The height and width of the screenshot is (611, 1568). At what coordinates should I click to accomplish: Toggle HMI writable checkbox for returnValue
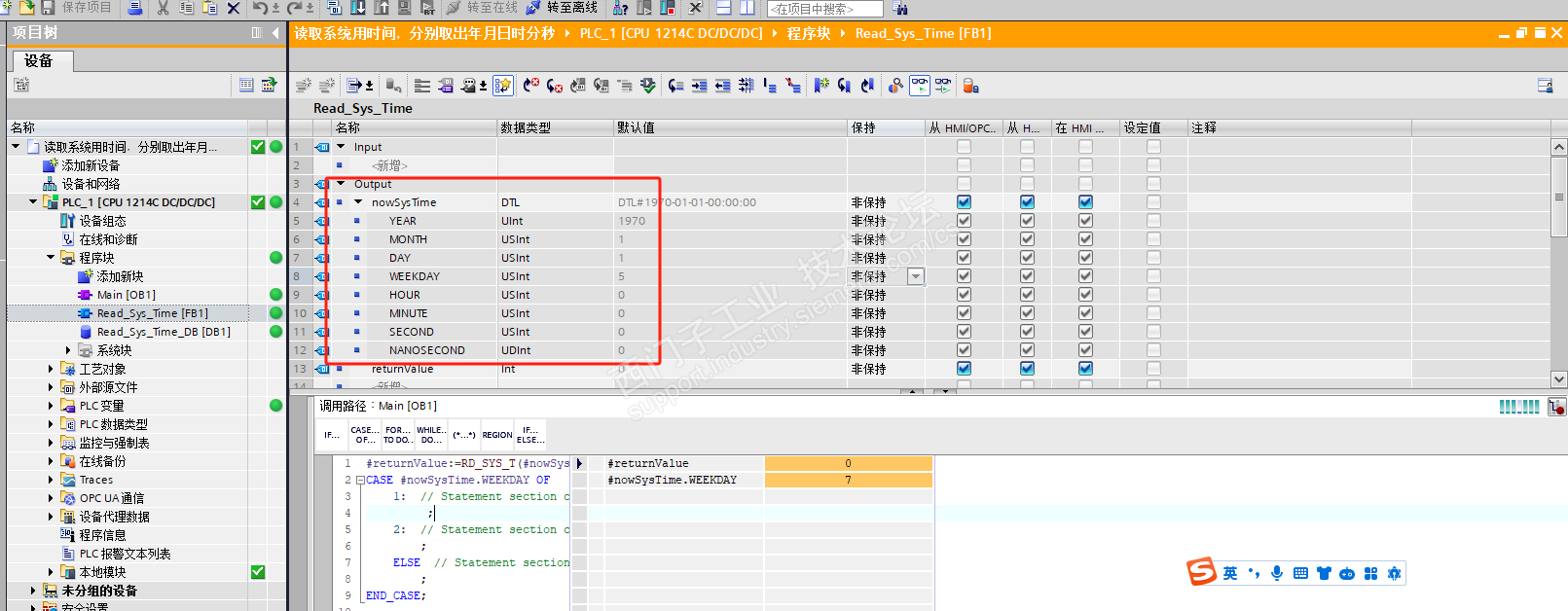1027,369
